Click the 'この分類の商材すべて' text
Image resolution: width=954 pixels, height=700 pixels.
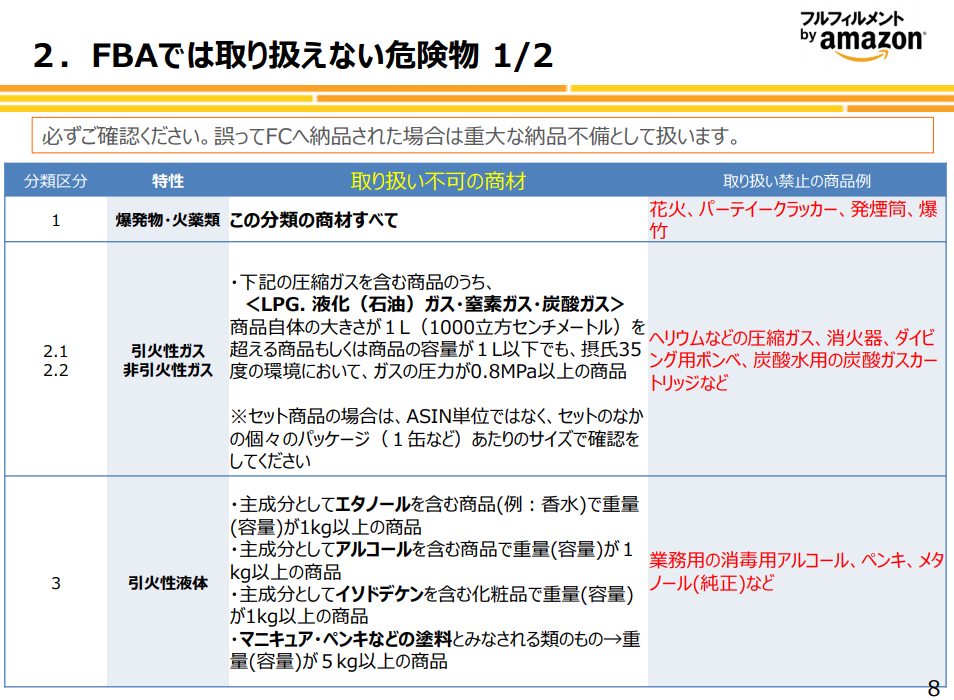tap(313, 220)
